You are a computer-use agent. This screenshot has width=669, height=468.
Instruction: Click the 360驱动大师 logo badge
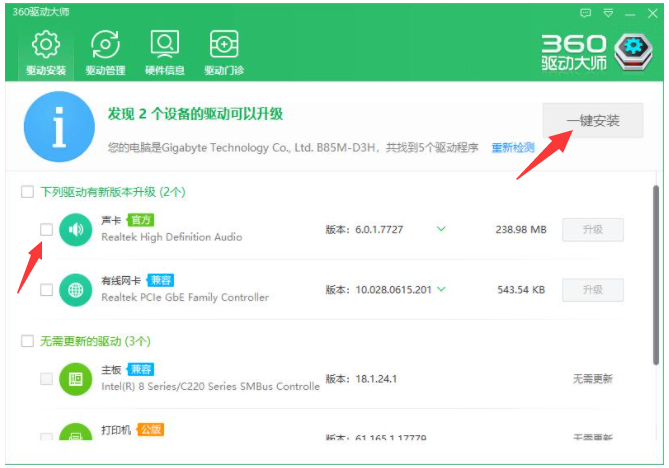(634, 52)
